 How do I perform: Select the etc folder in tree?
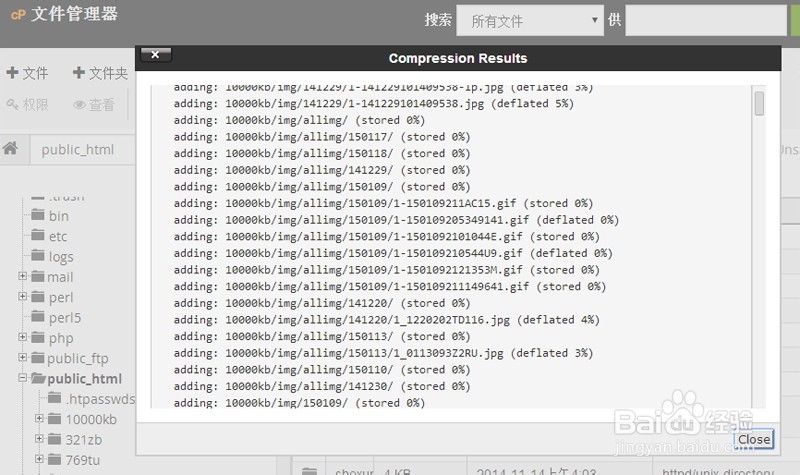(x=58, y=236)
